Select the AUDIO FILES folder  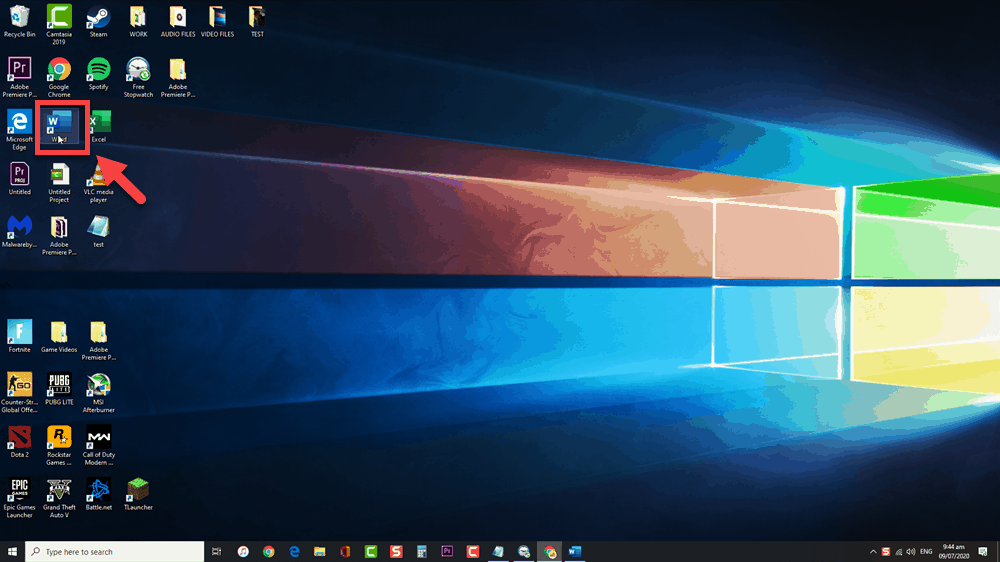coord(177,21)
